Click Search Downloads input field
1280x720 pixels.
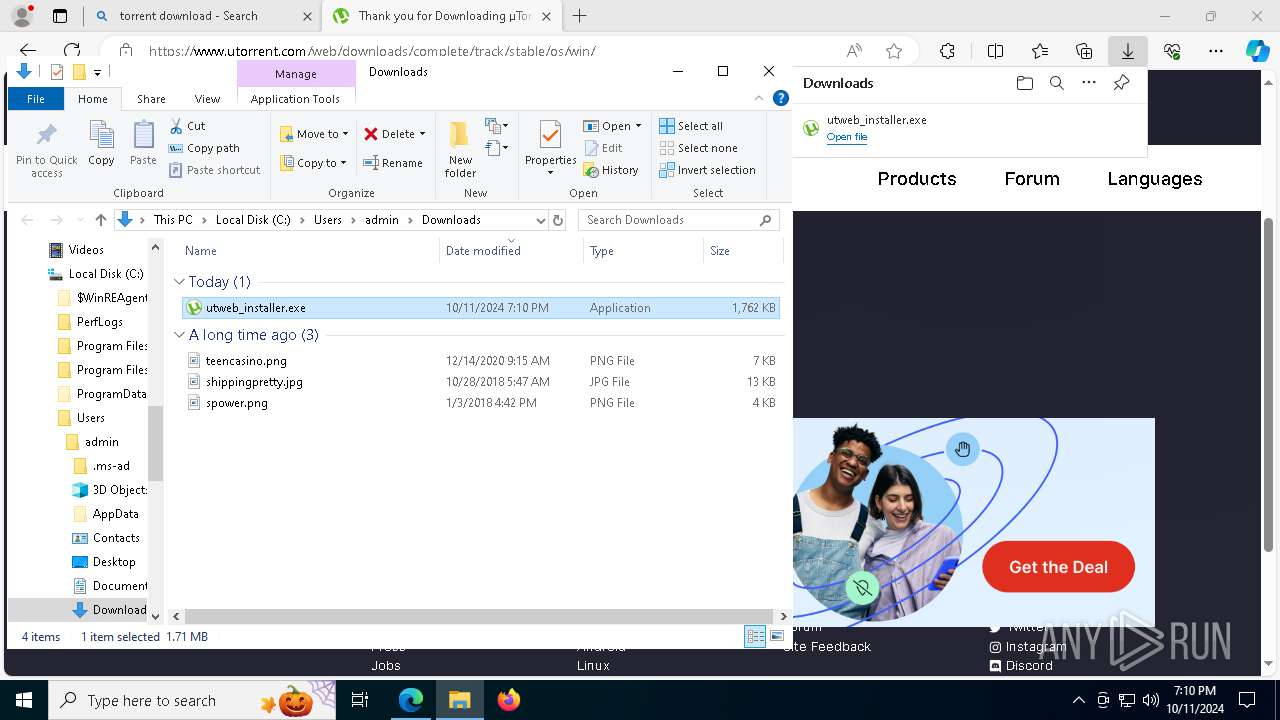coord(678,220)
